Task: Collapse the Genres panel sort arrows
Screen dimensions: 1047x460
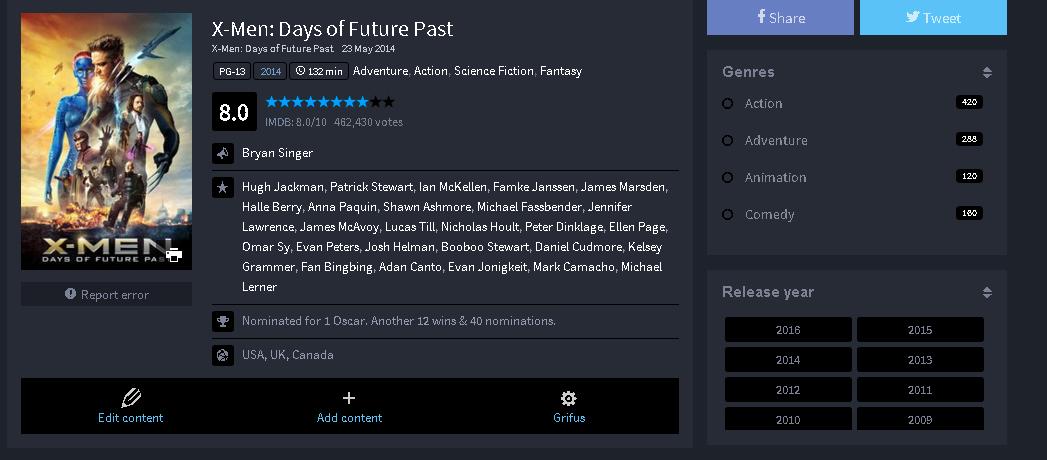Action: point(986,73)
